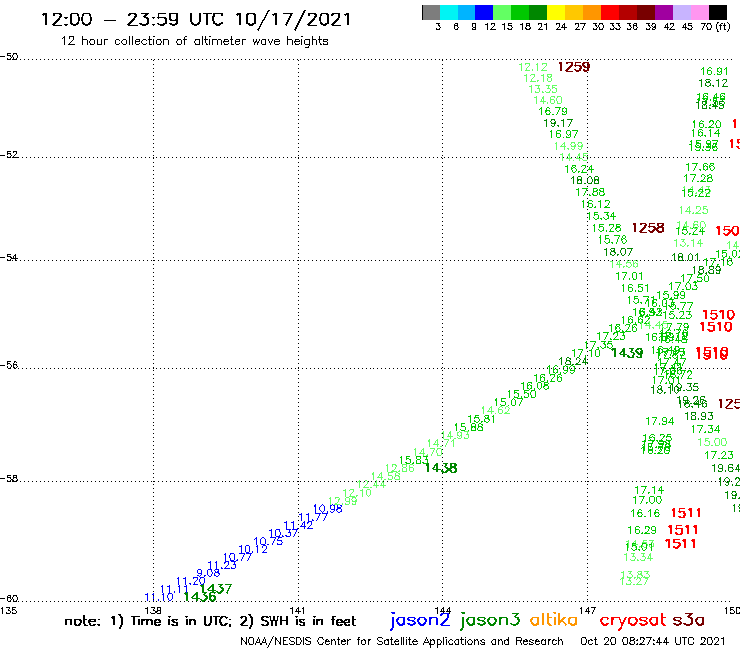This screenshot has height=650, width=740.
Task: Click the purple 42 ft legend swatch
Action: point(664,12)
